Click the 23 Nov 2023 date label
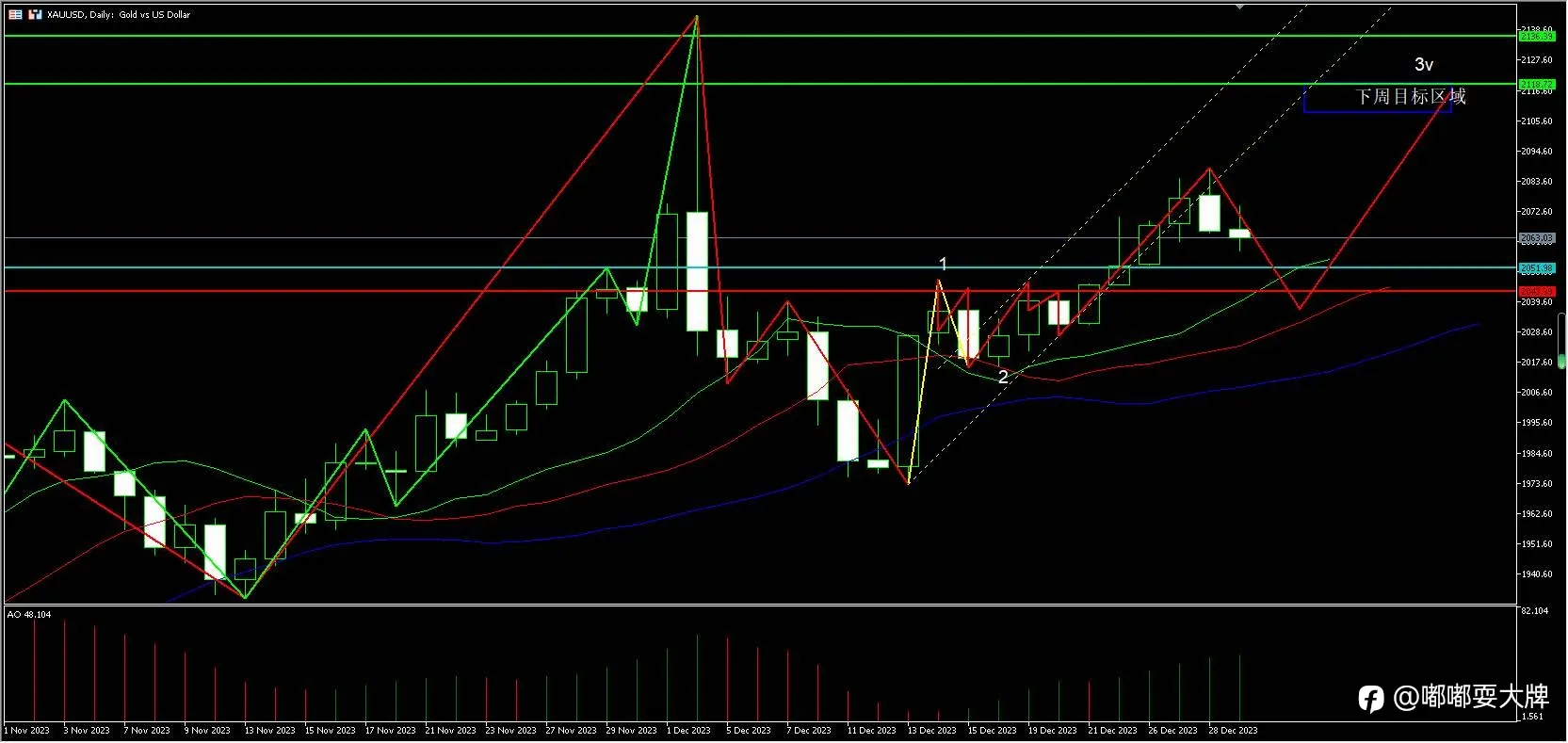This screenshot has height=743, width=1568. [x=510, y=731]
